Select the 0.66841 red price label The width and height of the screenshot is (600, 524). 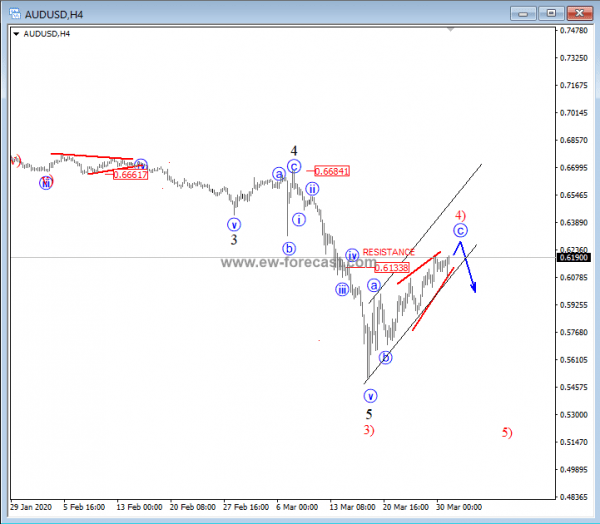333,171
